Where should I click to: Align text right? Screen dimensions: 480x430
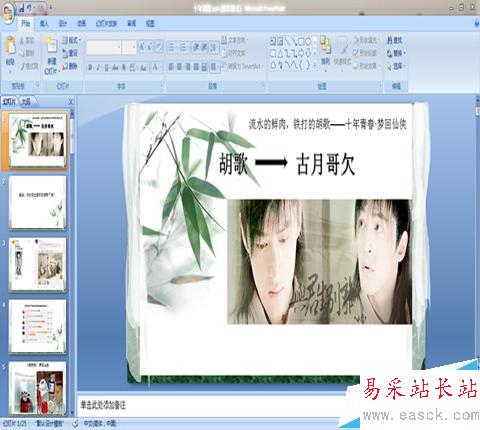click(x=188, y=67)
